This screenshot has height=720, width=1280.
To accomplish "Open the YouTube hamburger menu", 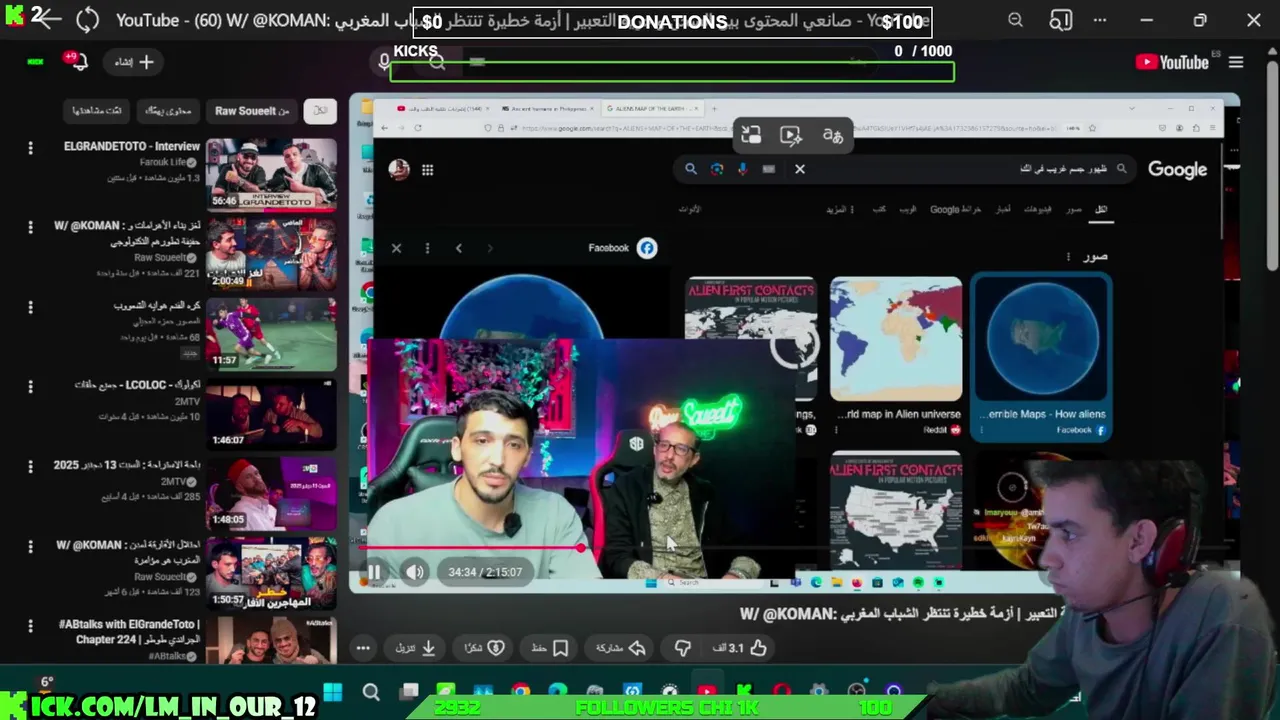I will [1236, 62].
